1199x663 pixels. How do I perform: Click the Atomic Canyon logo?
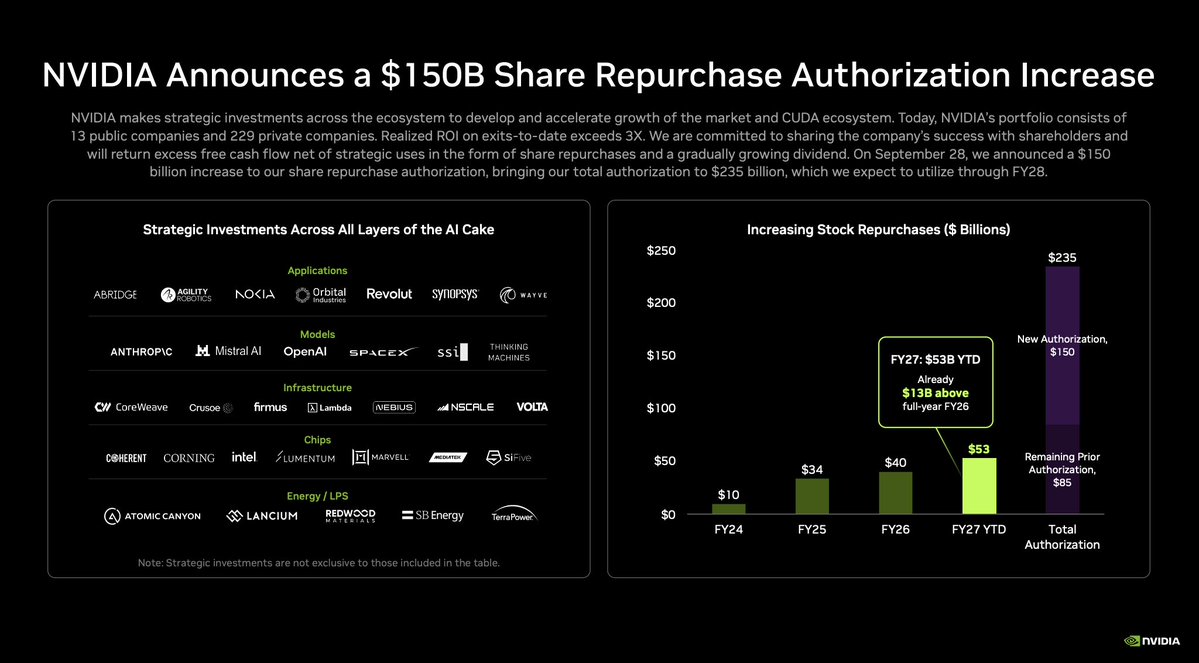tap(152, 516)
